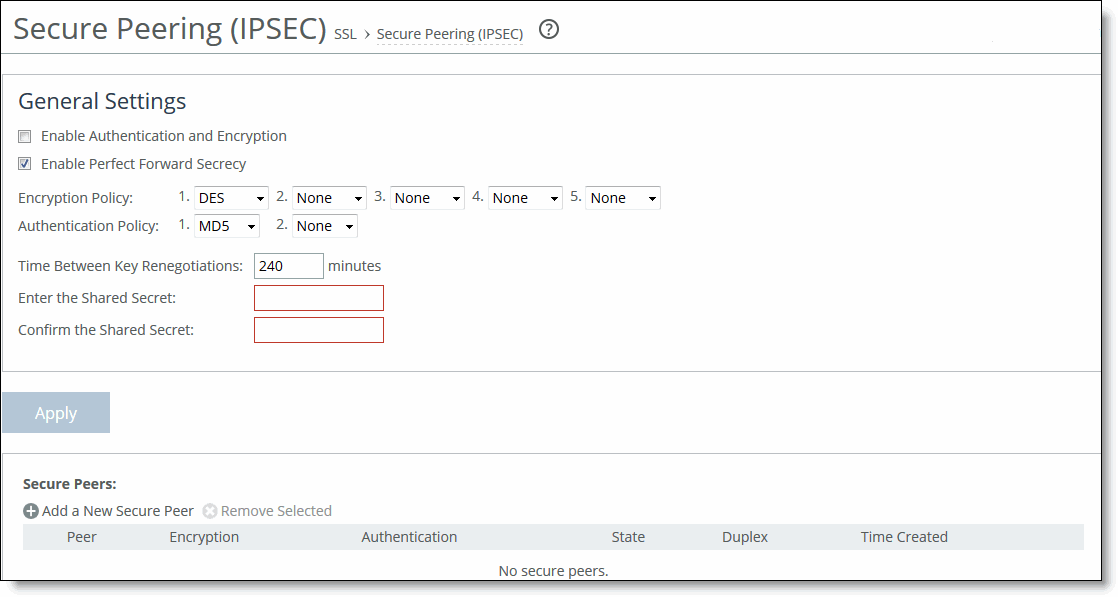1118x597 pixels.
Task: Enable Authentication and Encryption
Action: 24,136
